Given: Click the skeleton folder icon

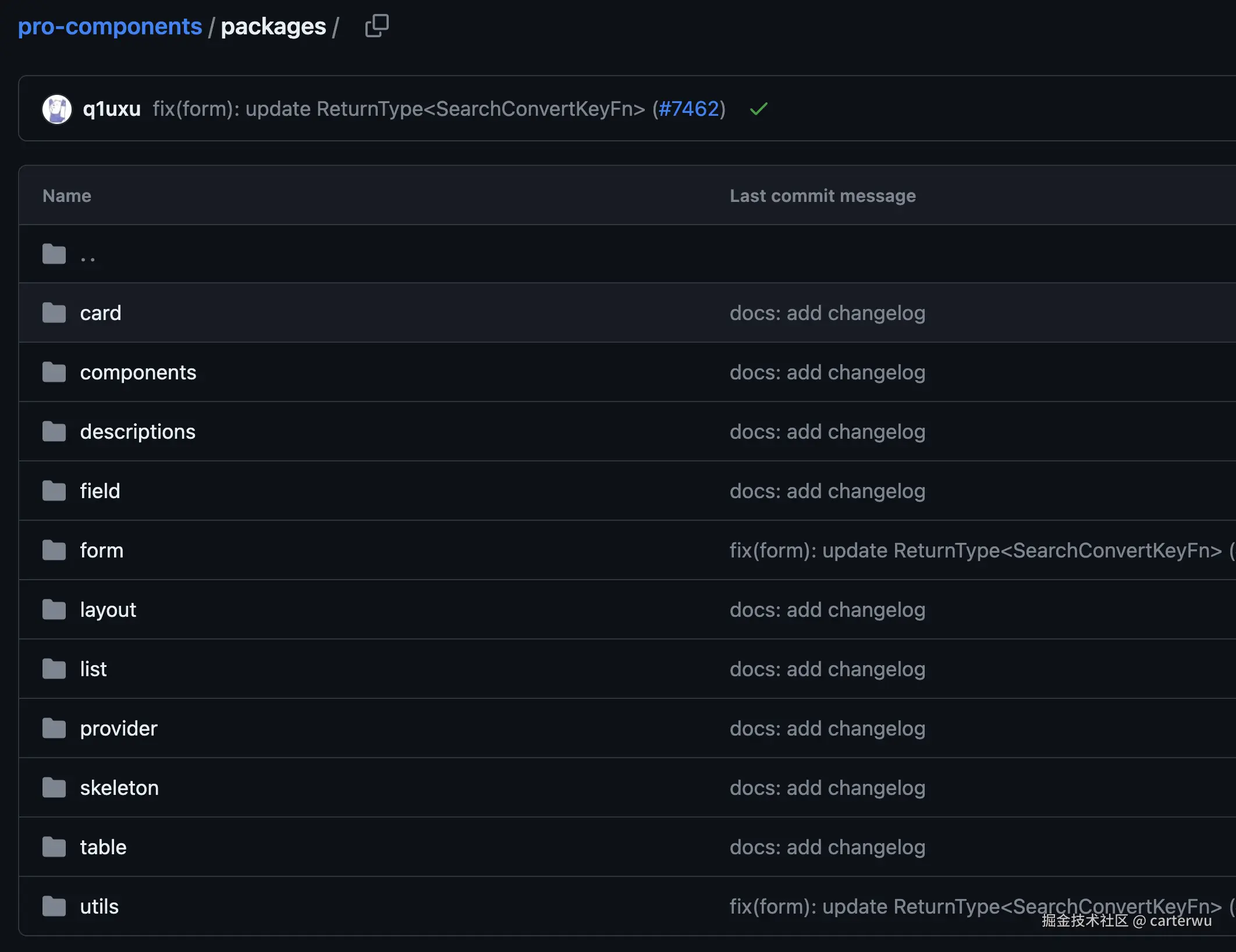Looking at the screenshot, I should (54, 787).
